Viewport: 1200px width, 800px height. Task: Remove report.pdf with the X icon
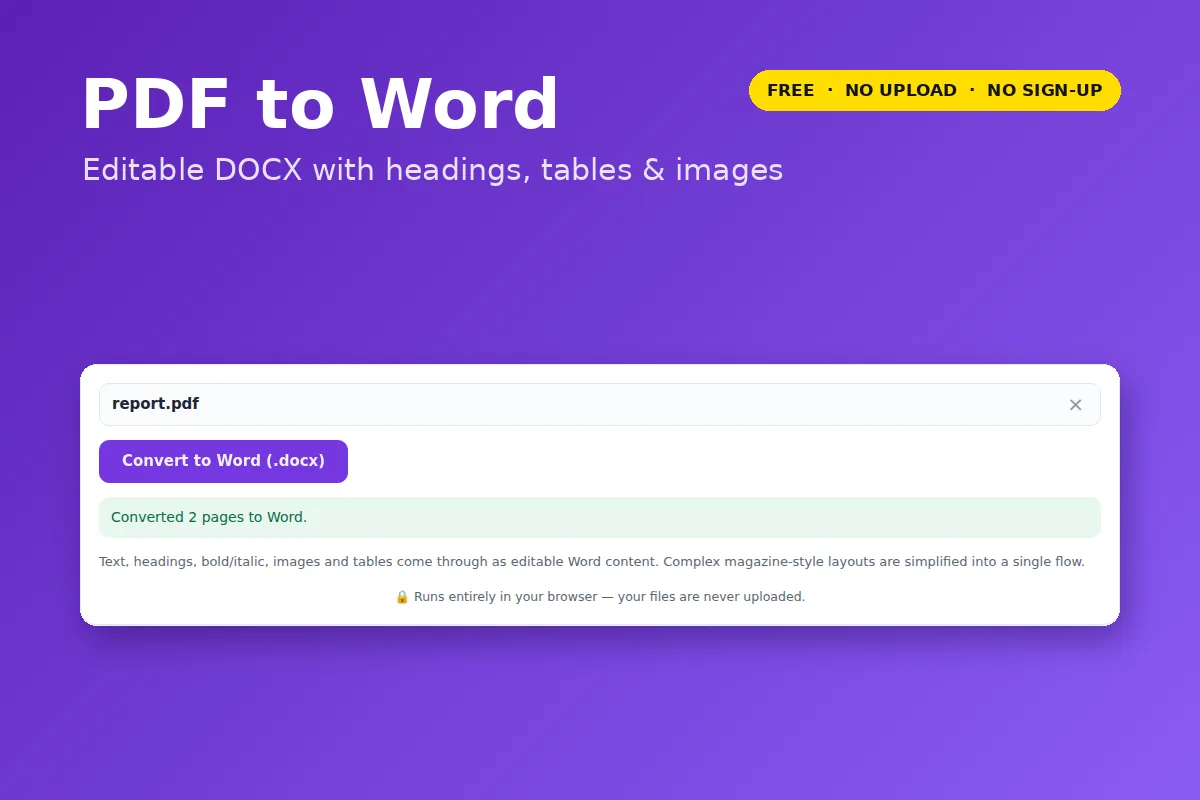click(x=1075, y=405)
